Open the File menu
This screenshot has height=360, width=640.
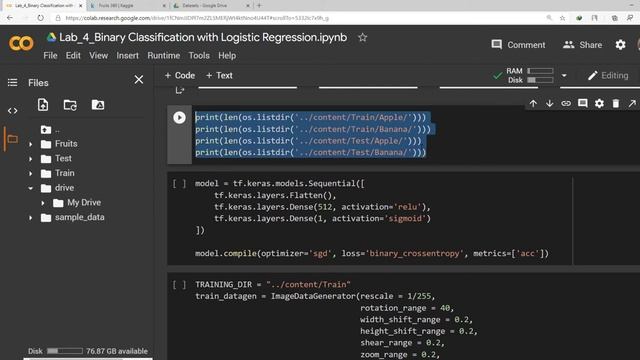point(50,56)
